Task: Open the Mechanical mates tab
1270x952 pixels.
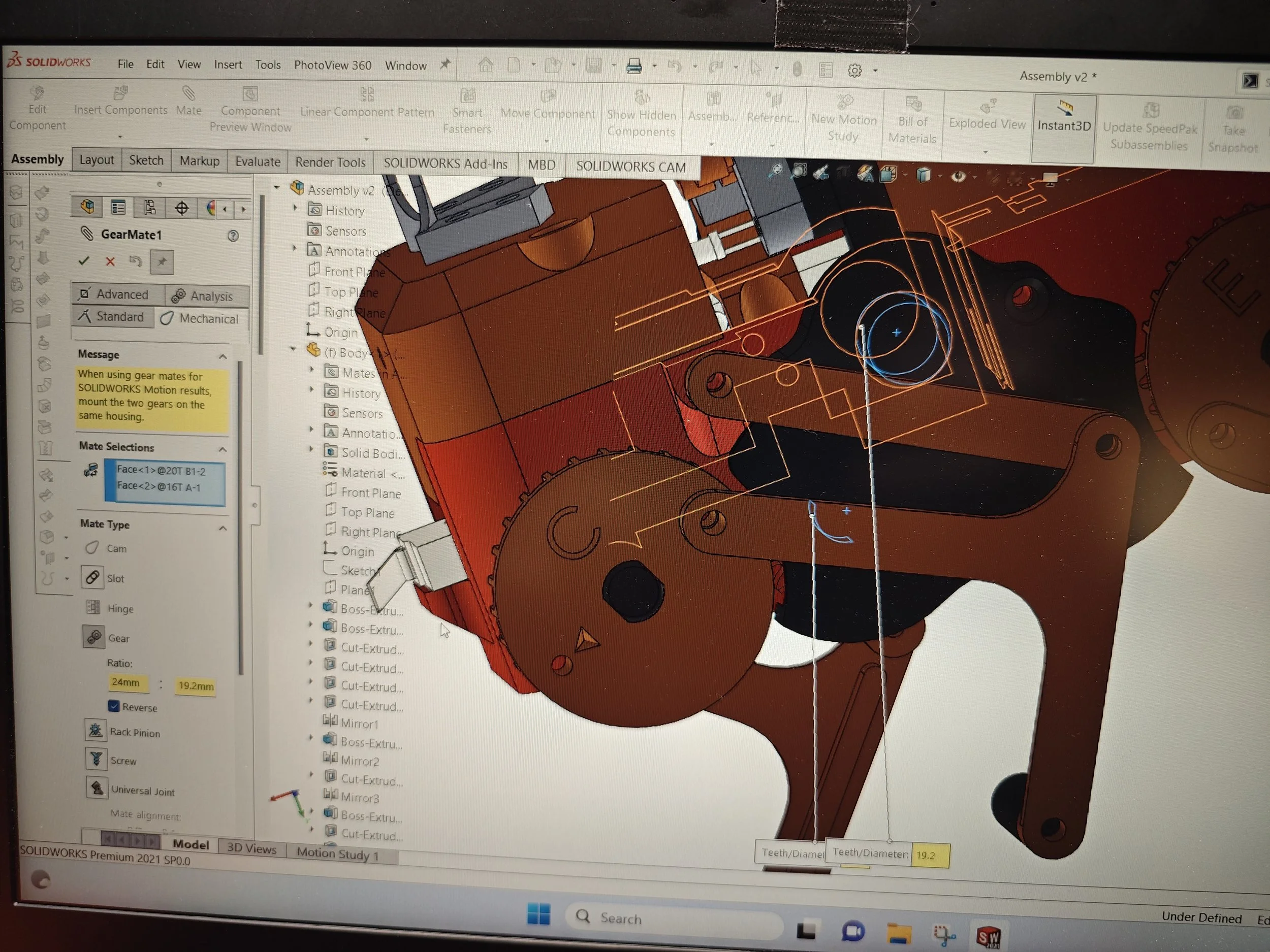Action: point(200,318)
